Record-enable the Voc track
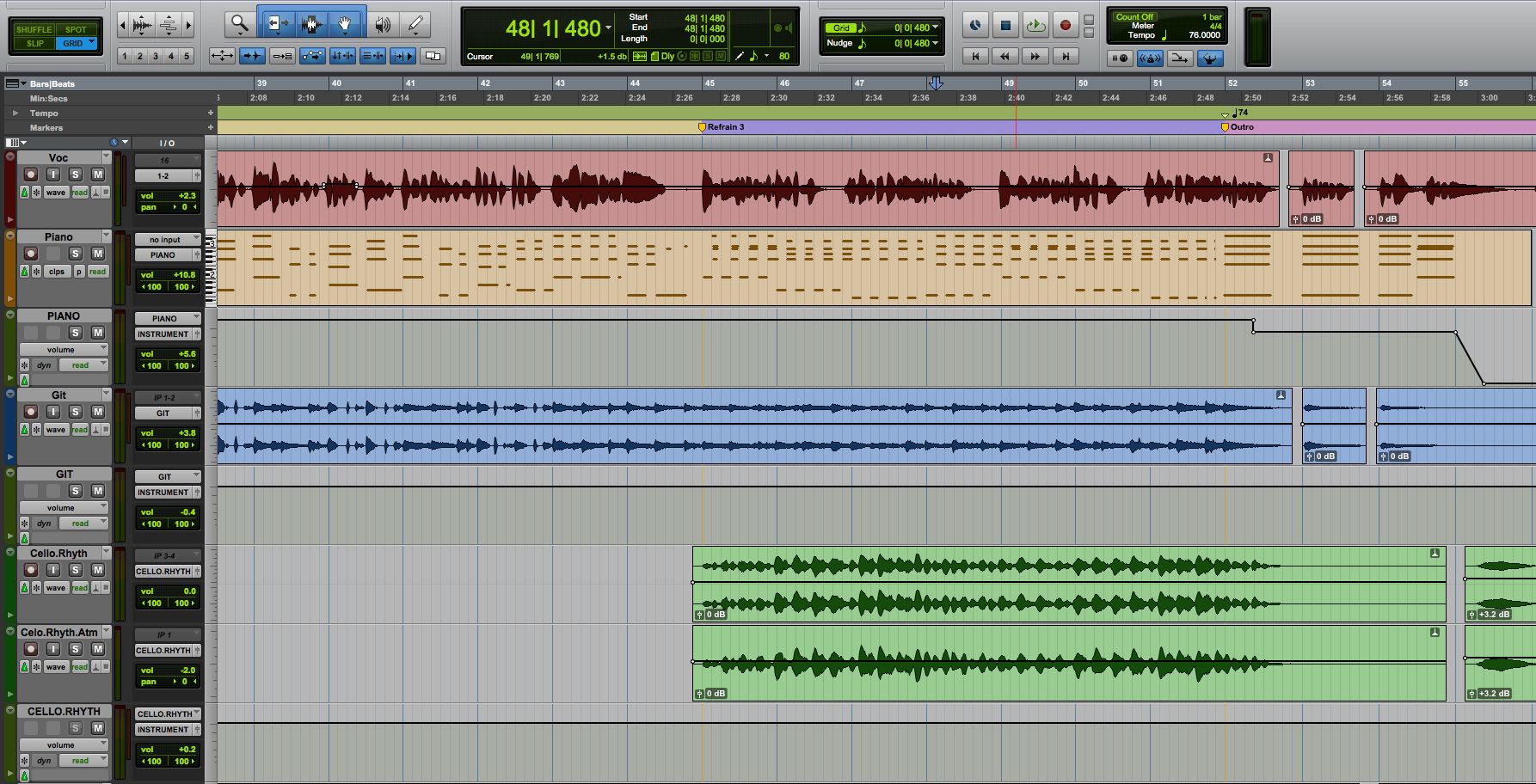Screen dimensions: 1536x784 pyautogui.click(x=30, y=175)
